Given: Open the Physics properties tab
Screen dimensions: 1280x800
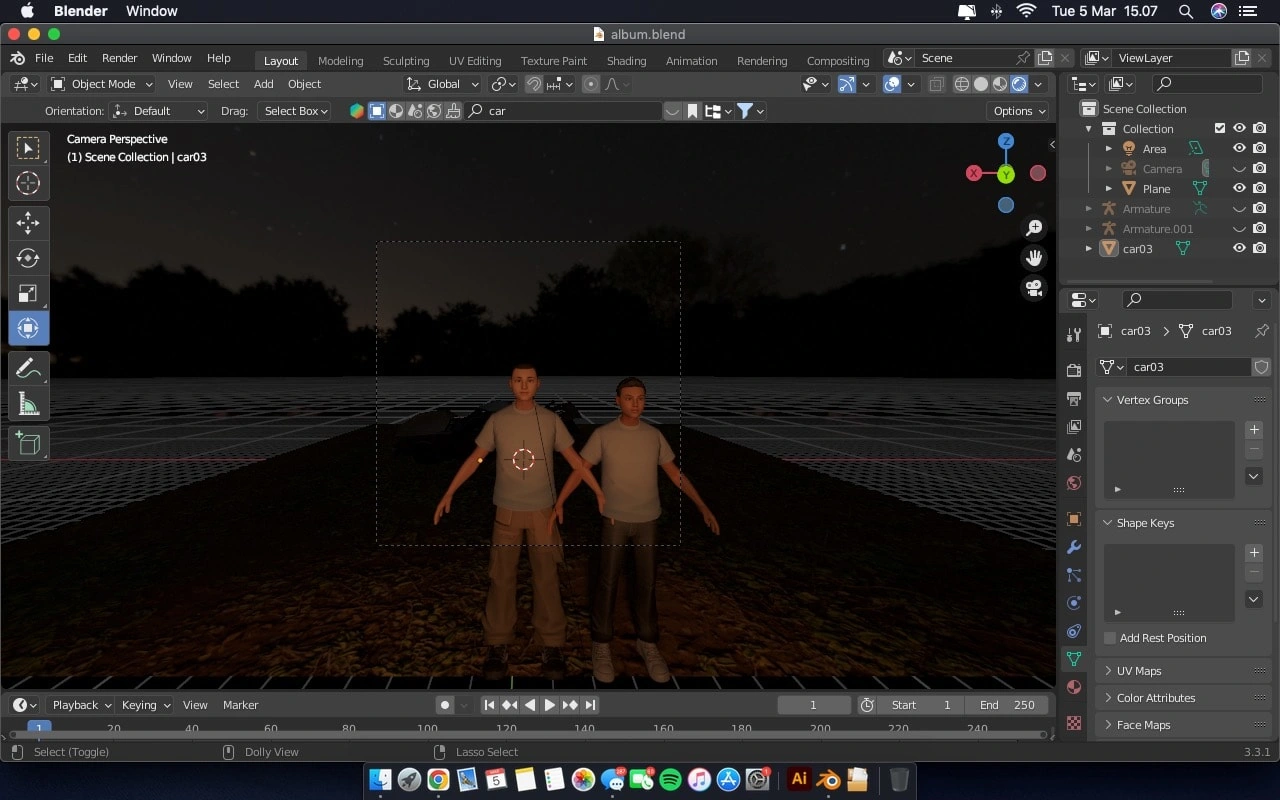Looking at the screenshot, I should (x=1074, y=603).
